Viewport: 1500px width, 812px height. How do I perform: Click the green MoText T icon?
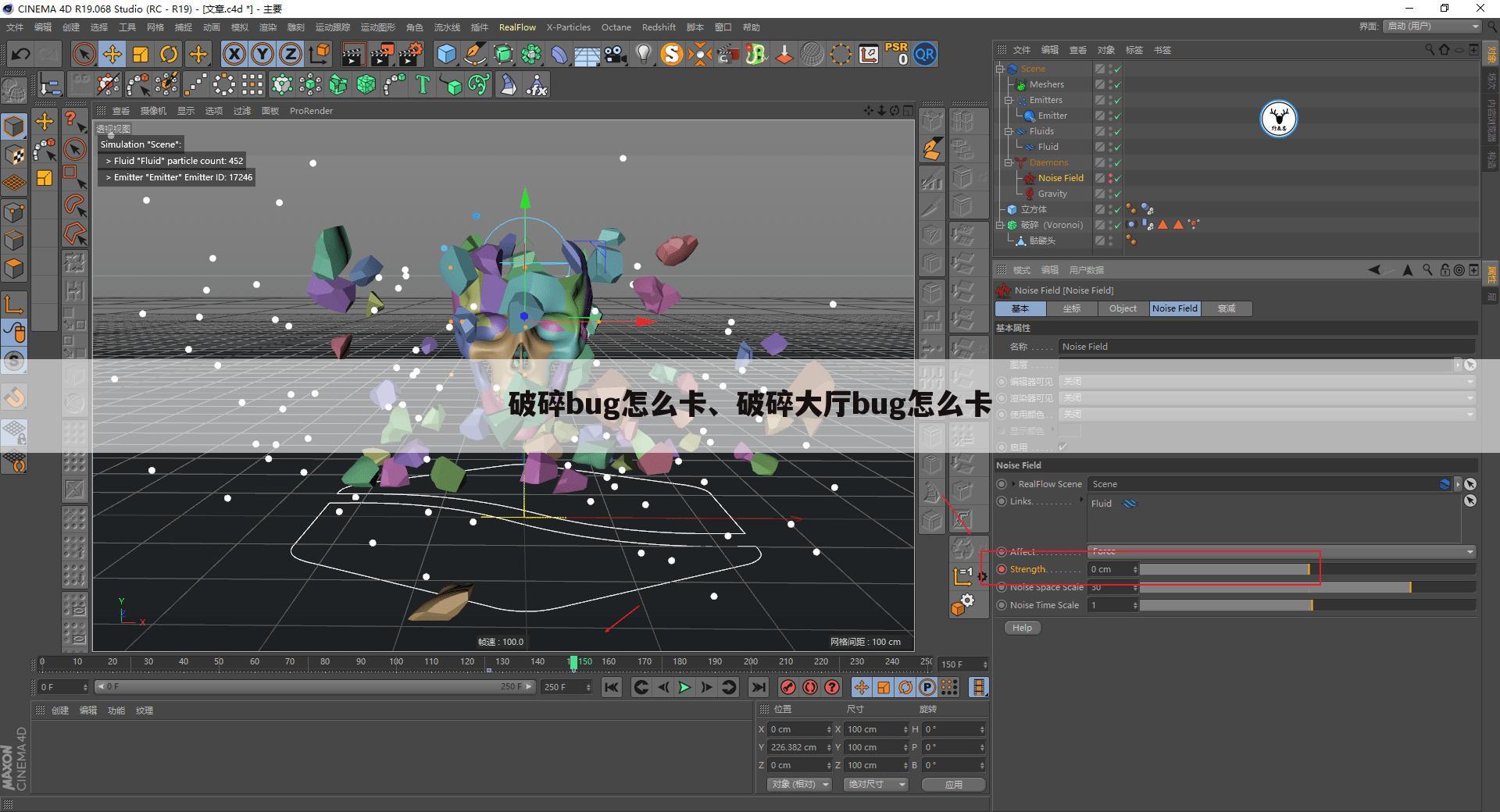coord(423,84)
